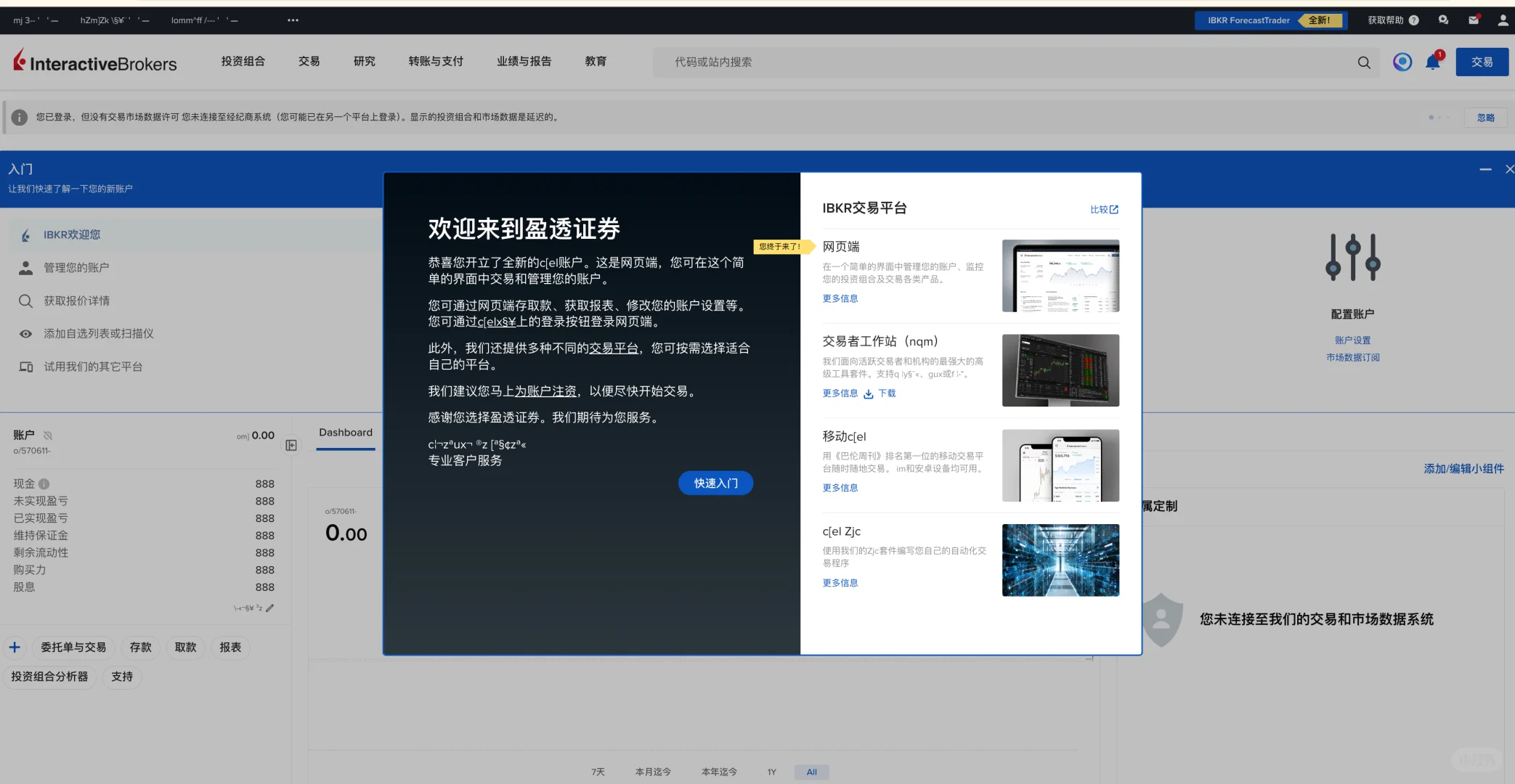Click the 快速入门 button
The image size is (1515, 784).
point(715,483)
